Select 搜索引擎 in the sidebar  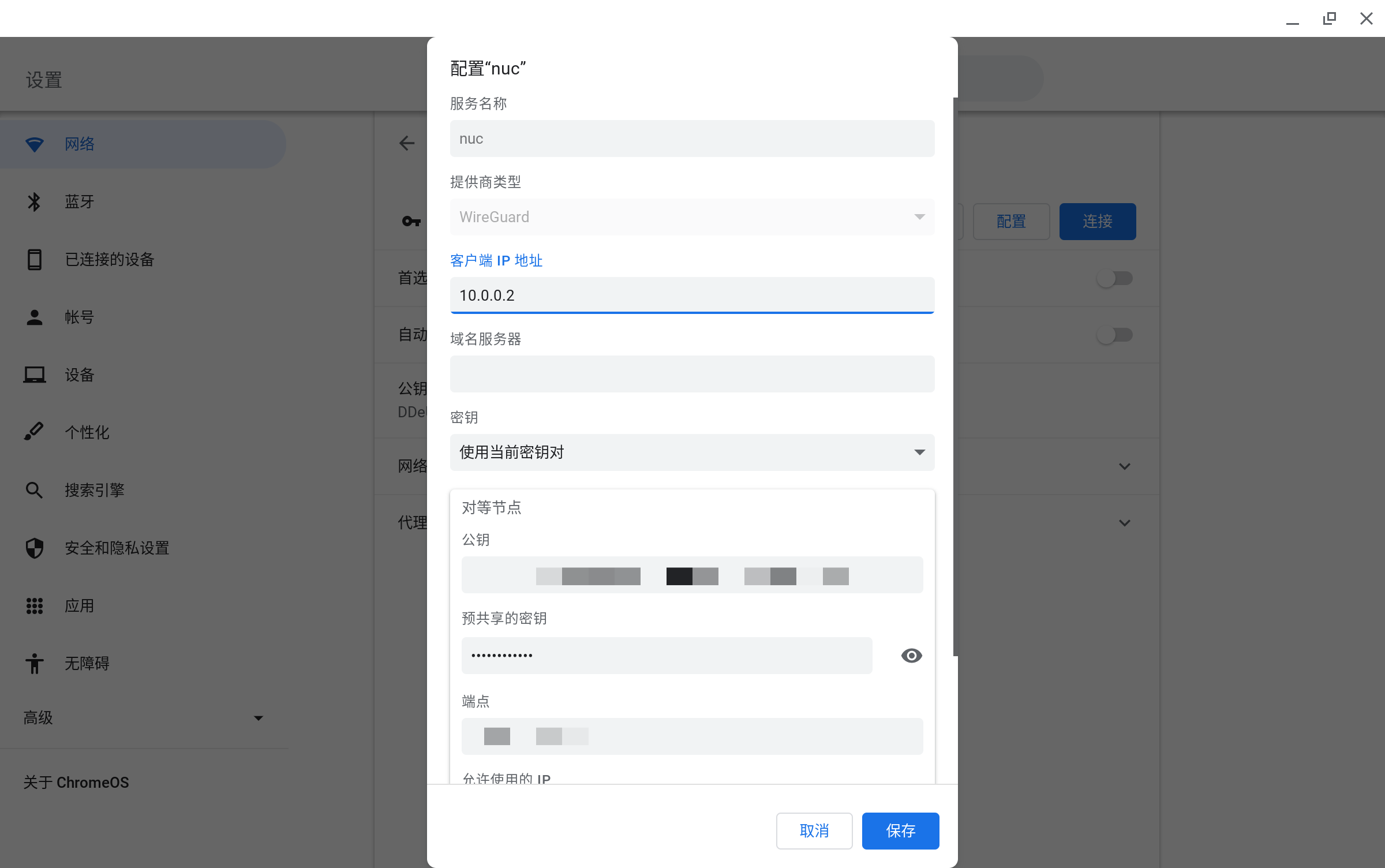95,491
